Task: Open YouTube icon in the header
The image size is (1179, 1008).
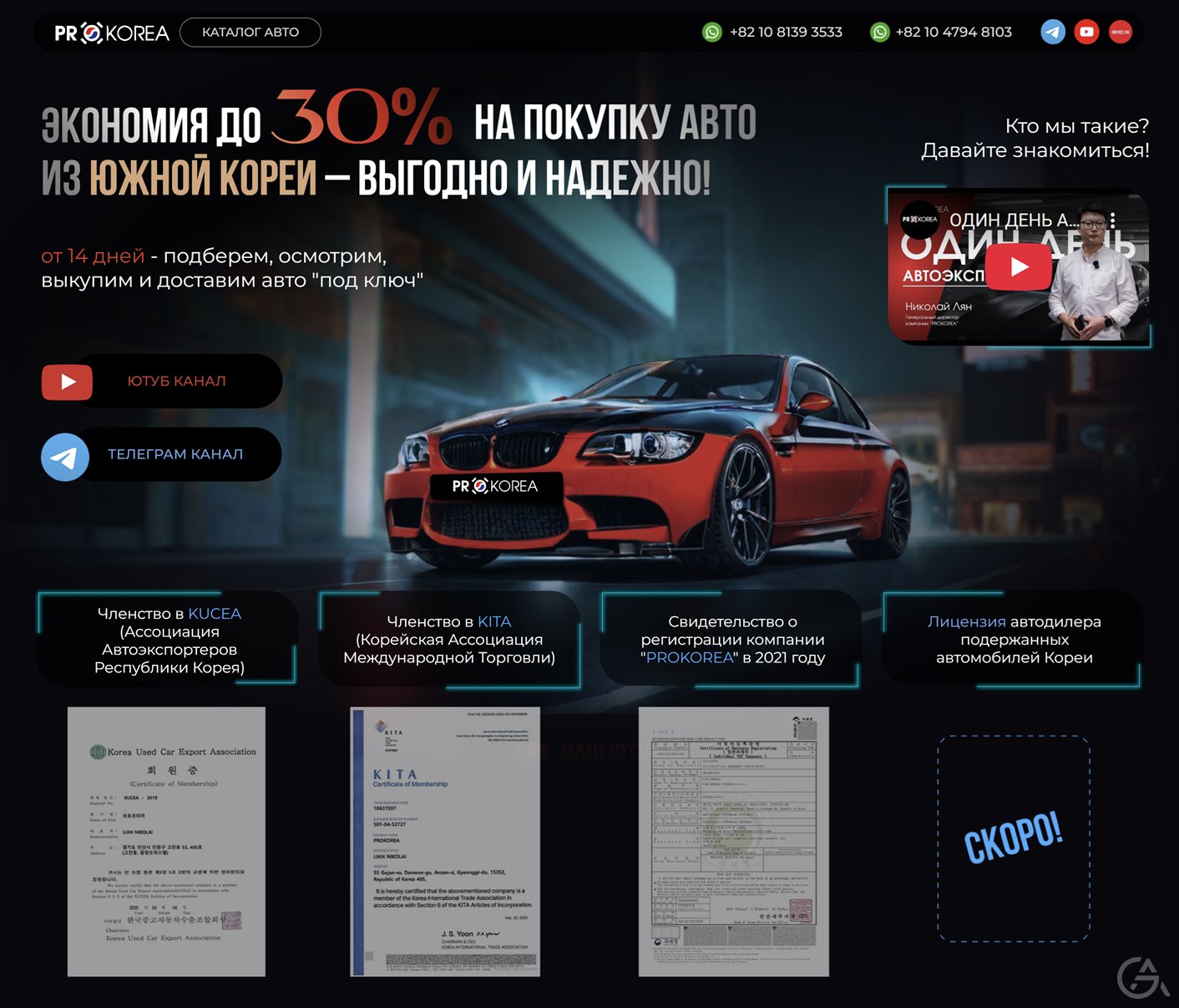Action: pyautogui.click(x=1086, y=33)
